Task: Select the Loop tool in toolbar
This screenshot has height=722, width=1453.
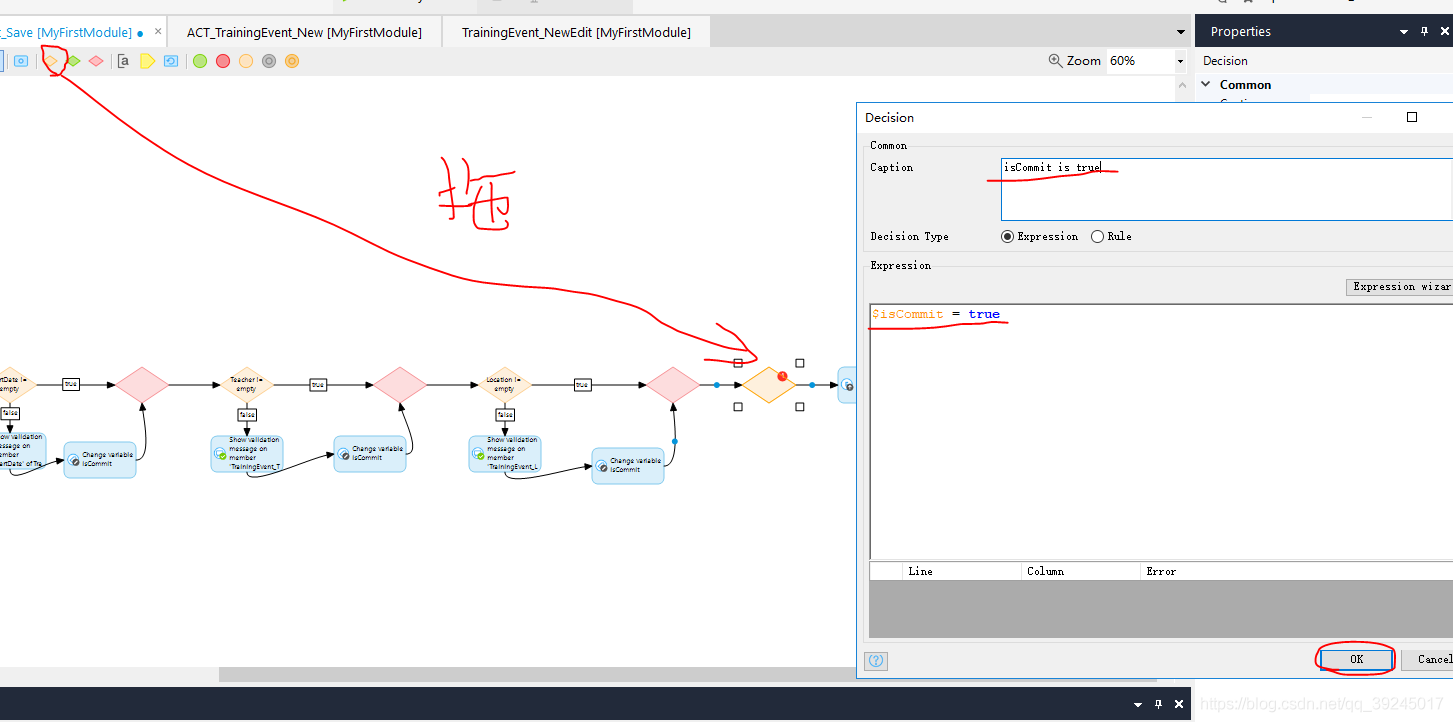Action: [171, 61]
